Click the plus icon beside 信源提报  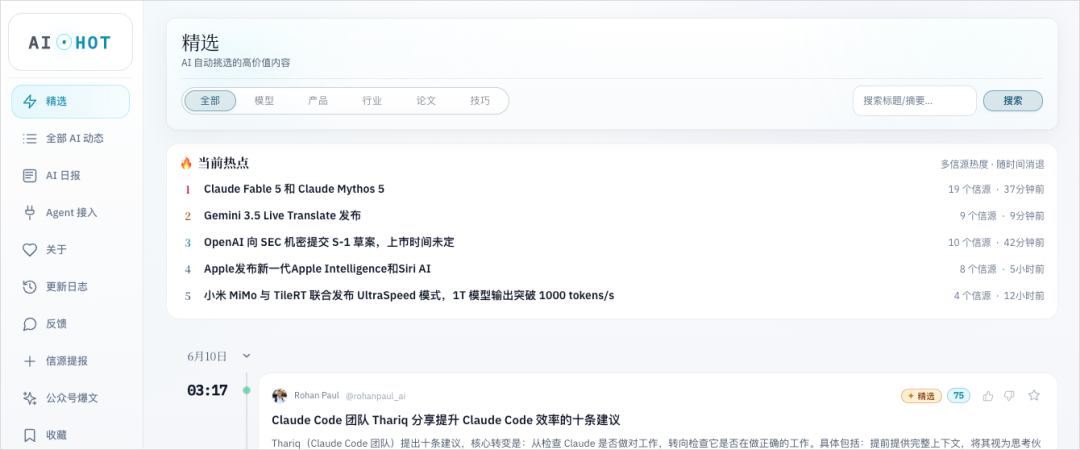pyautogui.click(x=30, y=361)
